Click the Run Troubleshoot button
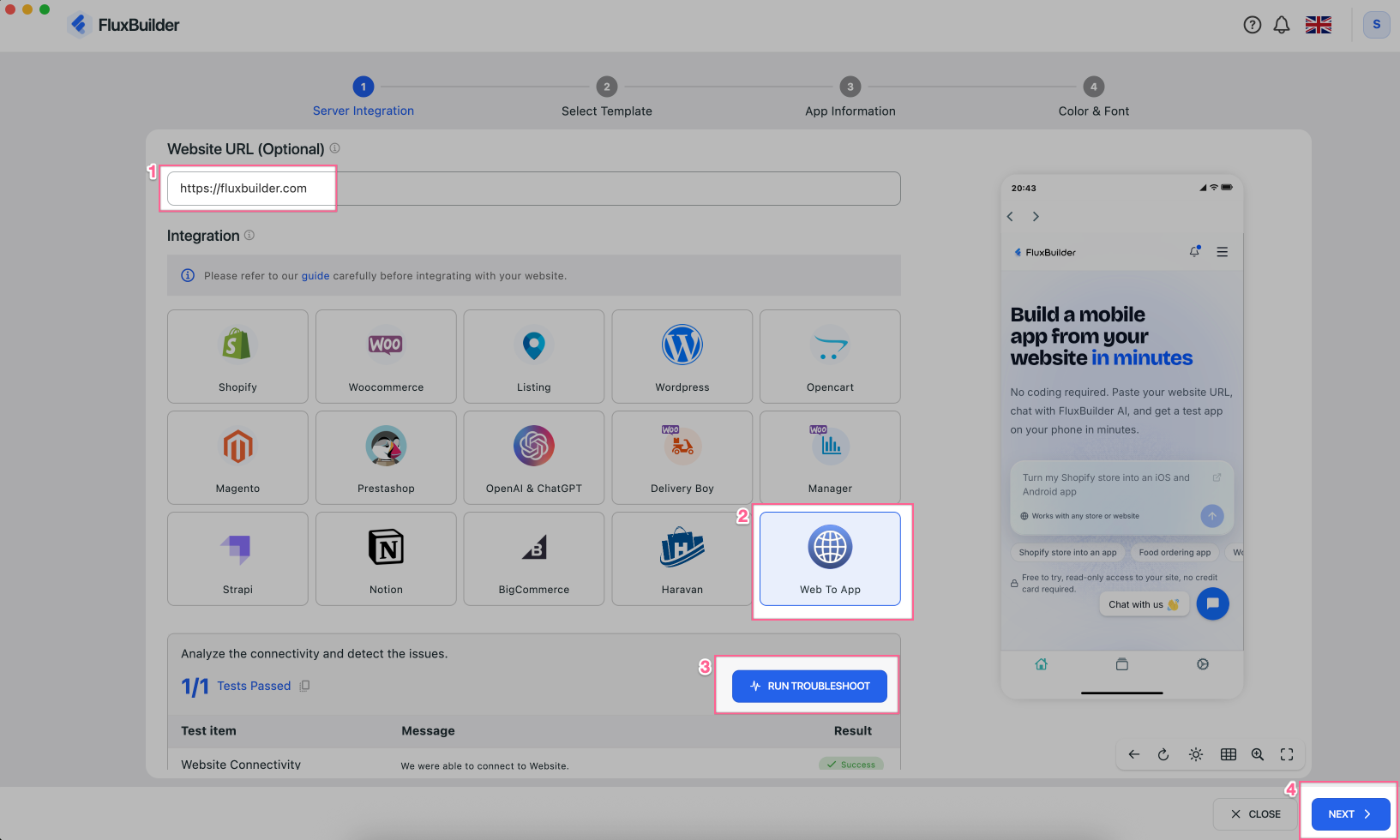The image size is (1400, 840). [809, 686]
